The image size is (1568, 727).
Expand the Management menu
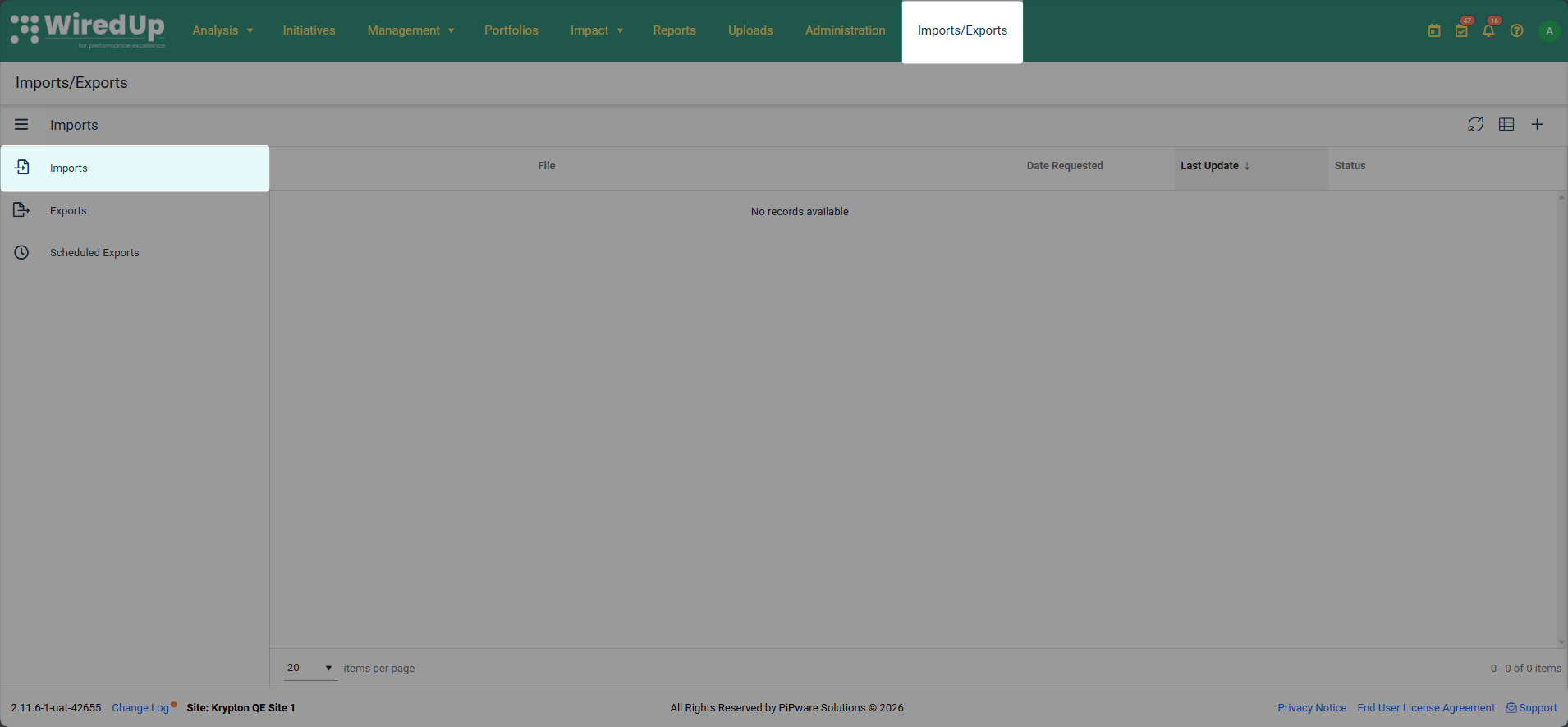[x=410, y=30]
